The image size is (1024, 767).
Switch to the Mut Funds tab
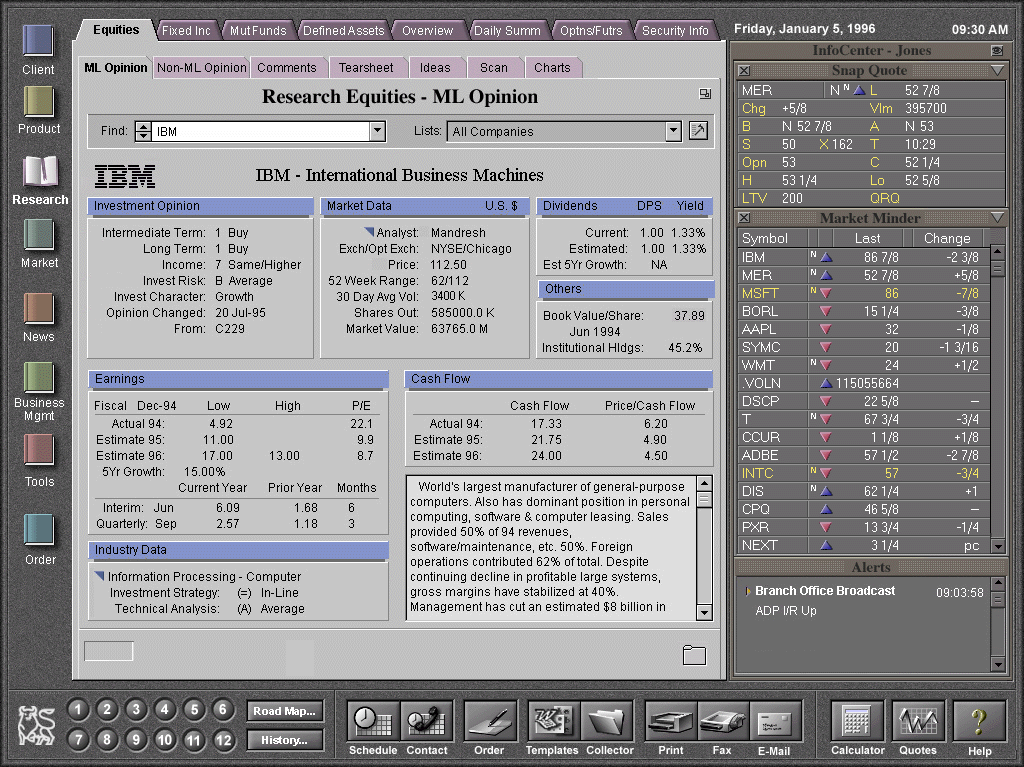point(258,31)
